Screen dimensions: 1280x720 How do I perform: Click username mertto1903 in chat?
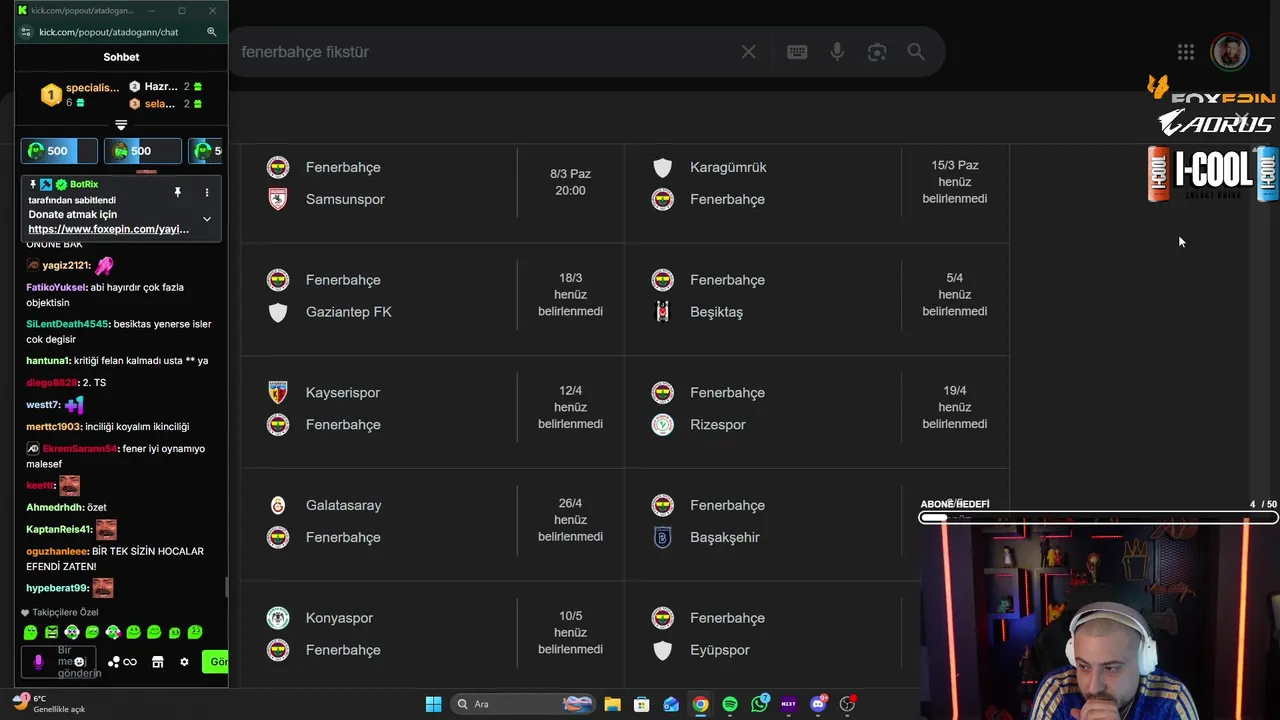pyautogui.click(x=54, y=426)
